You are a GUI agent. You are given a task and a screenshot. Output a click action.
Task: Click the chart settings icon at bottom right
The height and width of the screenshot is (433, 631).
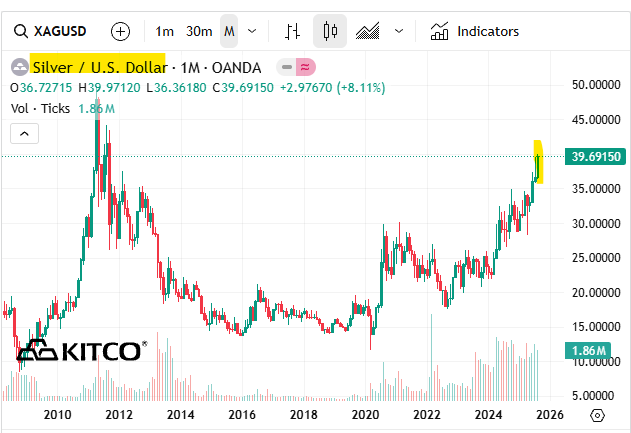coord(597,415)
